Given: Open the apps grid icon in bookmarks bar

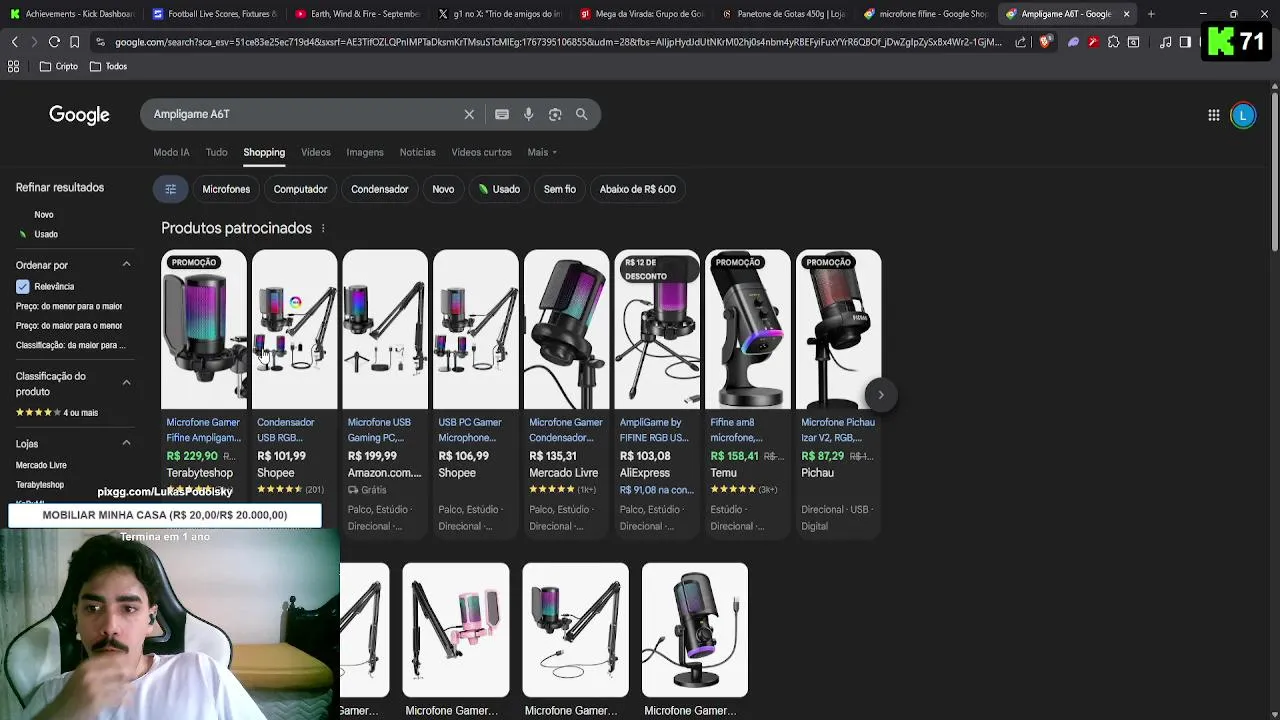Looking at the screenshot, I should coord(13,66).
